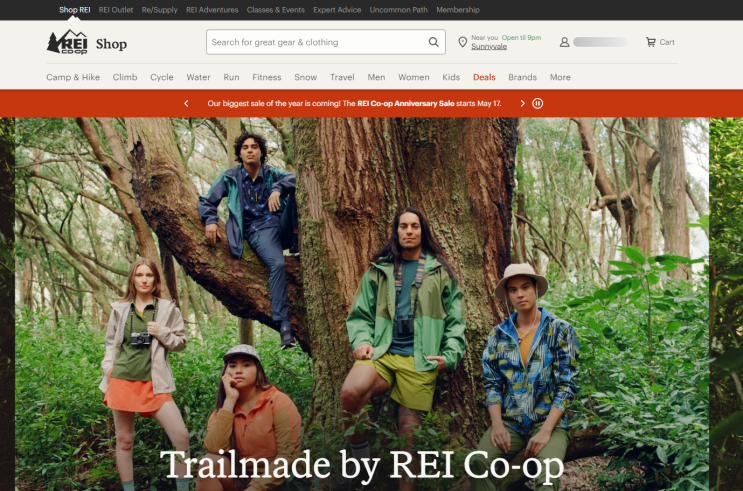Click the REI Co-op logo

point(67,42)
